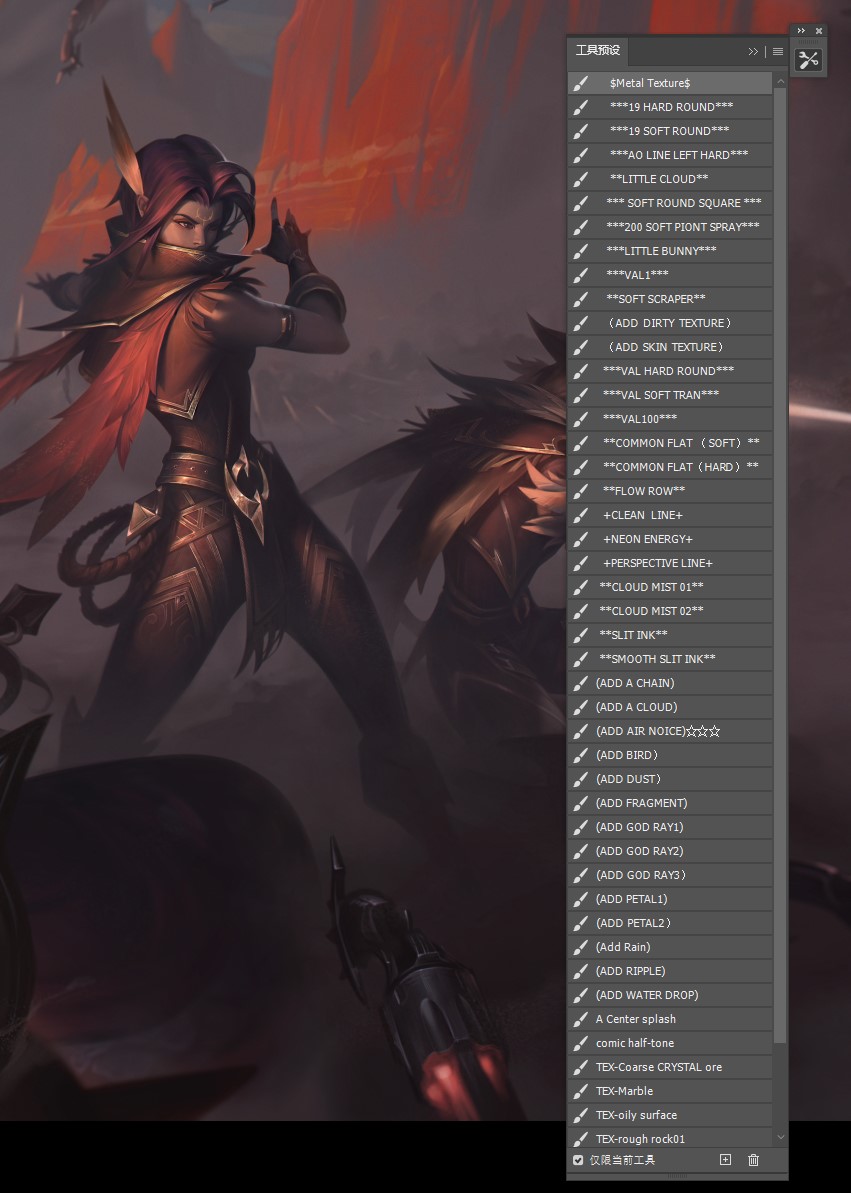
Task: Click brush icon of **LITTLE CLOUD**
Action: (x=581, y=179)
